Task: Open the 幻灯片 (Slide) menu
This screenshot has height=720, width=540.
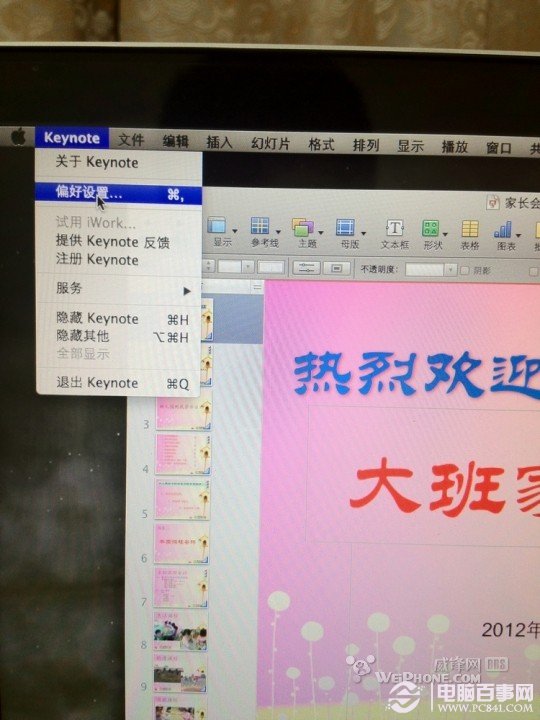Action: pos(270,144)
